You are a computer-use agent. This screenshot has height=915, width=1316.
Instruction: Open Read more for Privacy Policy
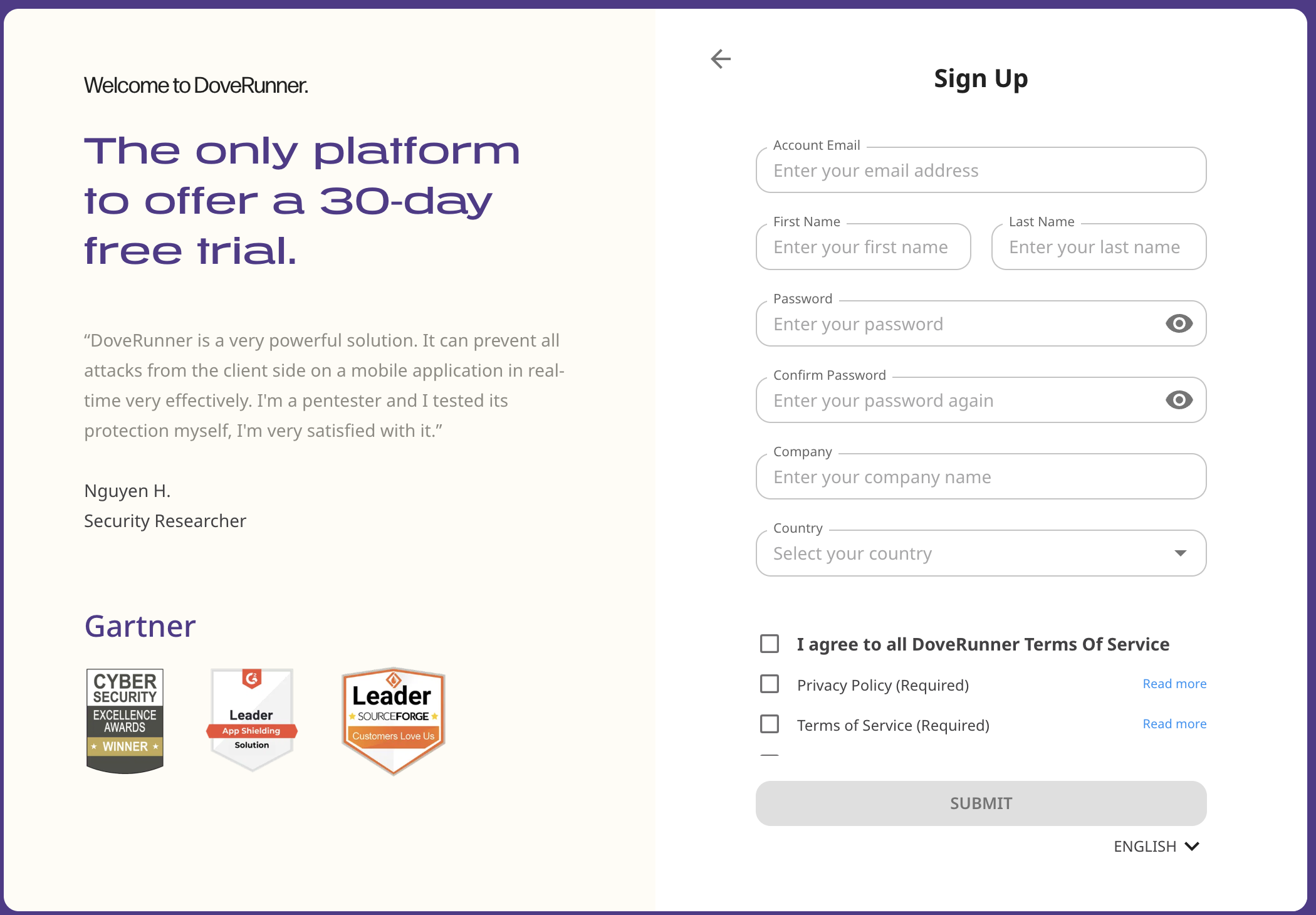(1174, 684)
